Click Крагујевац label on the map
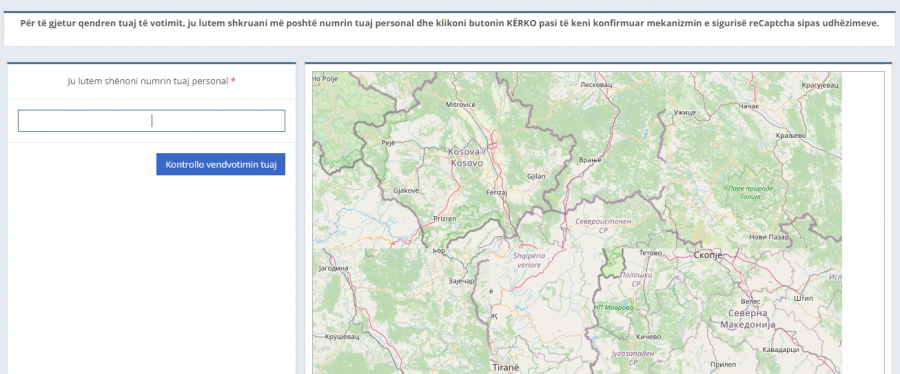The image size is (900, 374). pos(820,84)
